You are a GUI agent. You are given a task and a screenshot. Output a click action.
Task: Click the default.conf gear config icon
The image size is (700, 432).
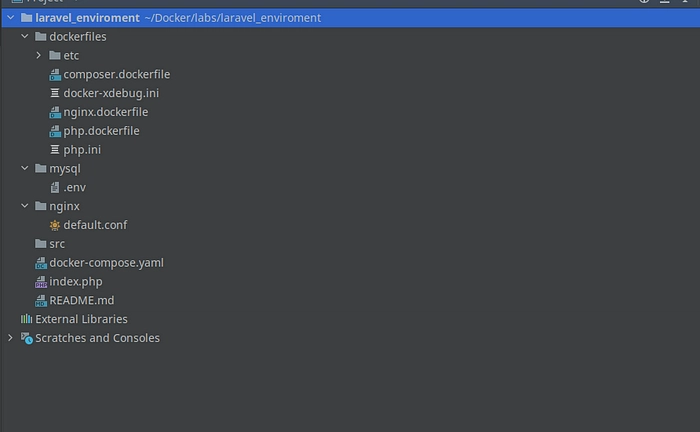pyautogui.click(x=55, y=225)
